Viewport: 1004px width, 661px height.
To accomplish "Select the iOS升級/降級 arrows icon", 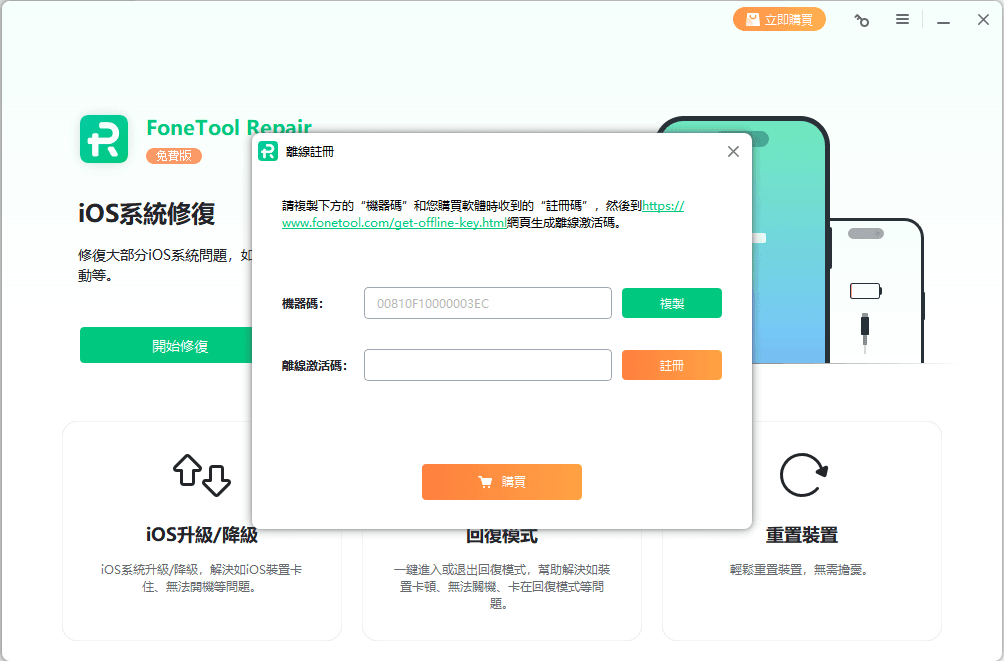I will tap(202, 476).
